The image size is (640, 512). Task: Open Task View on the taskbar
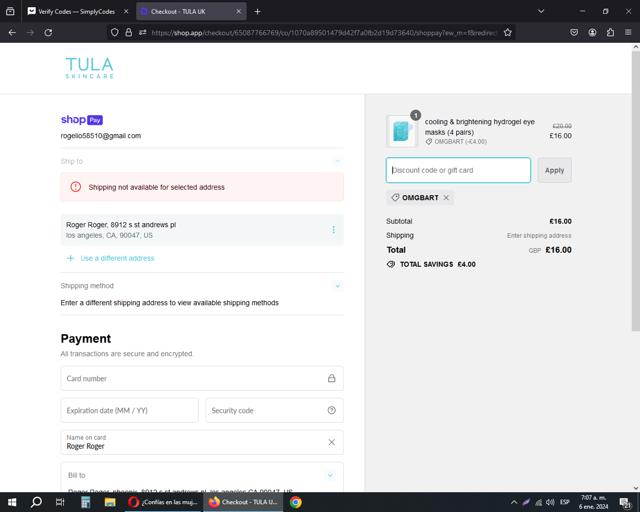pos(60,502)
